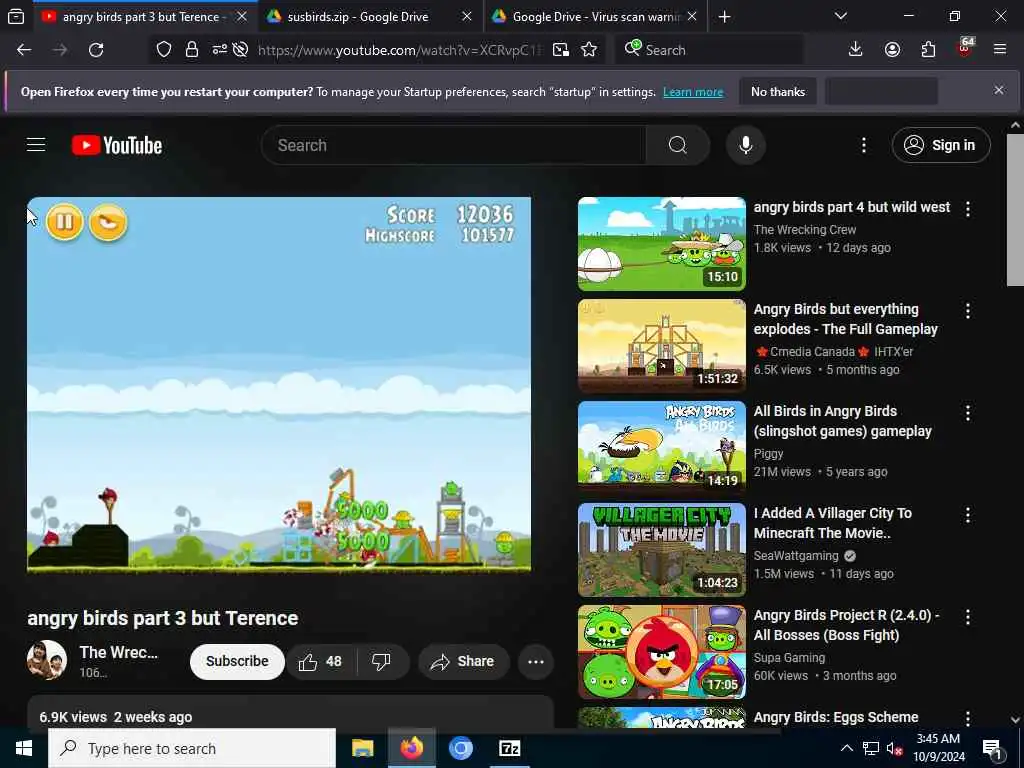Go to YouTube home via logo

117,145
